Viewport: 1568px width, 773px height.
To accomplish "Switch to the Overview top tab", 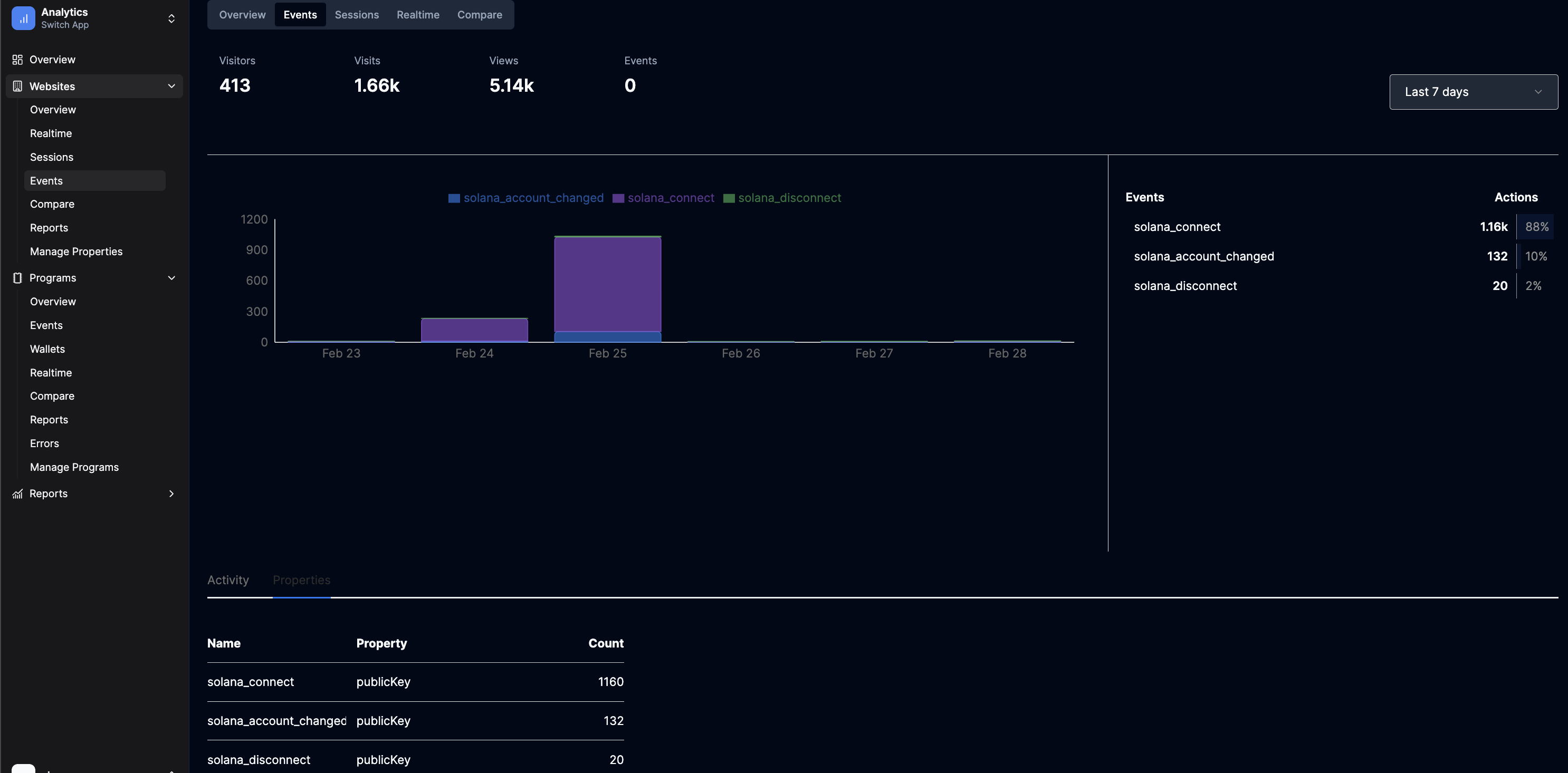I will 242,15.
